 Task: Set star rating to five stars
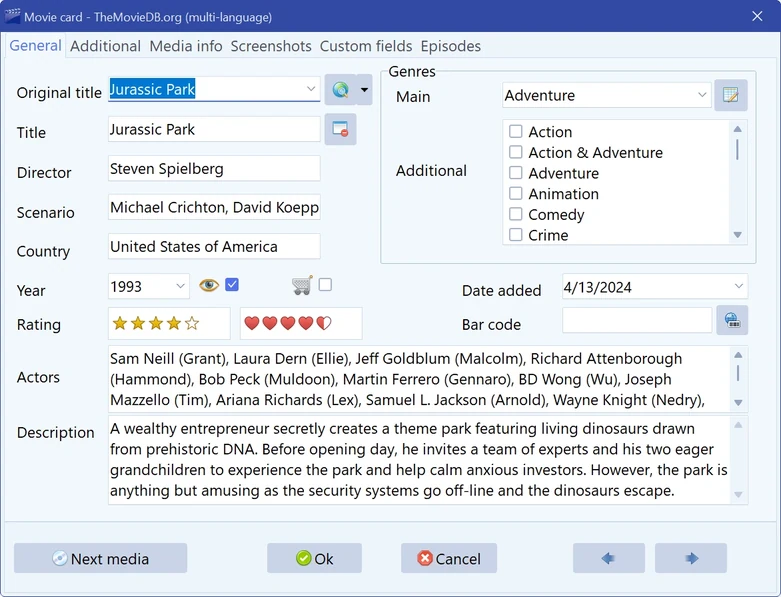[192, 324]
